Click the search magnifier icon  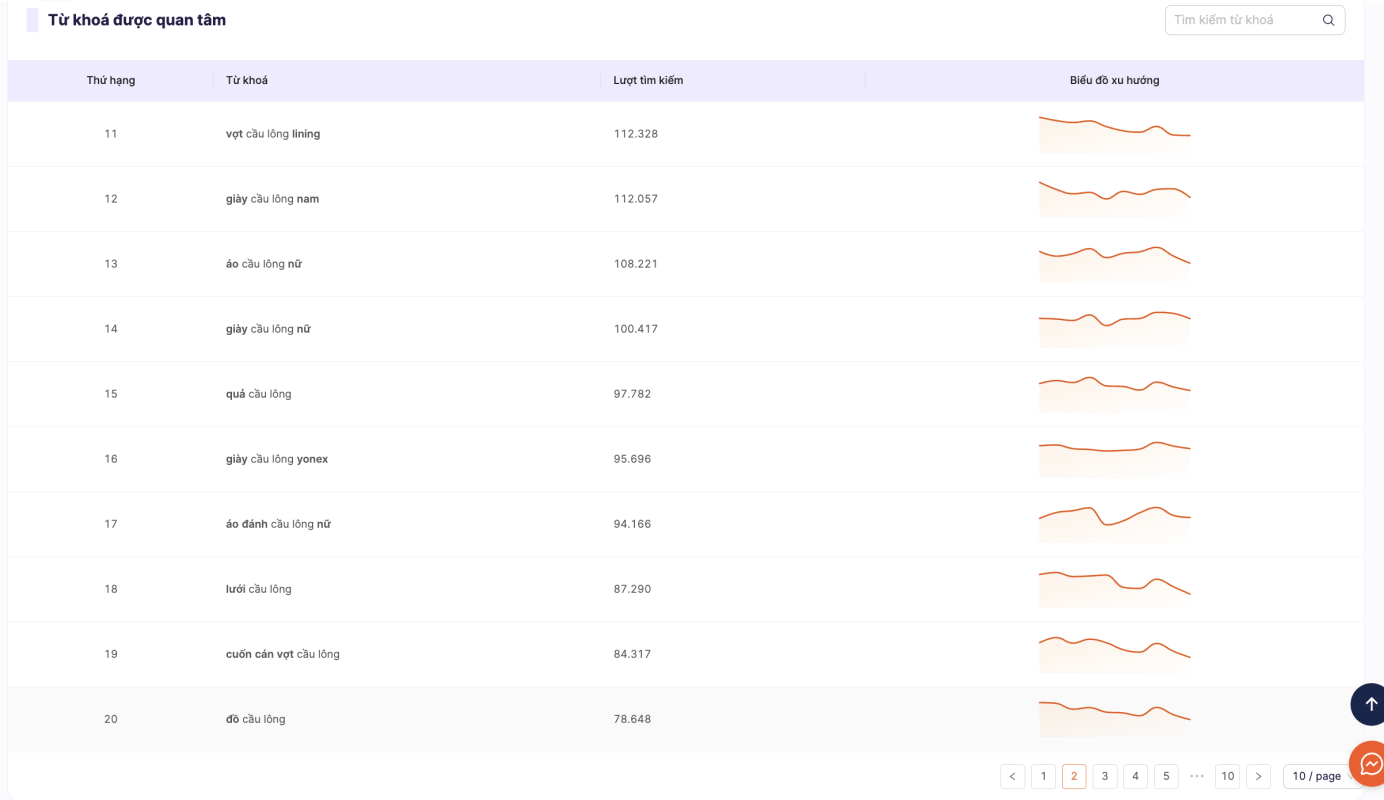pos(1328,20)
